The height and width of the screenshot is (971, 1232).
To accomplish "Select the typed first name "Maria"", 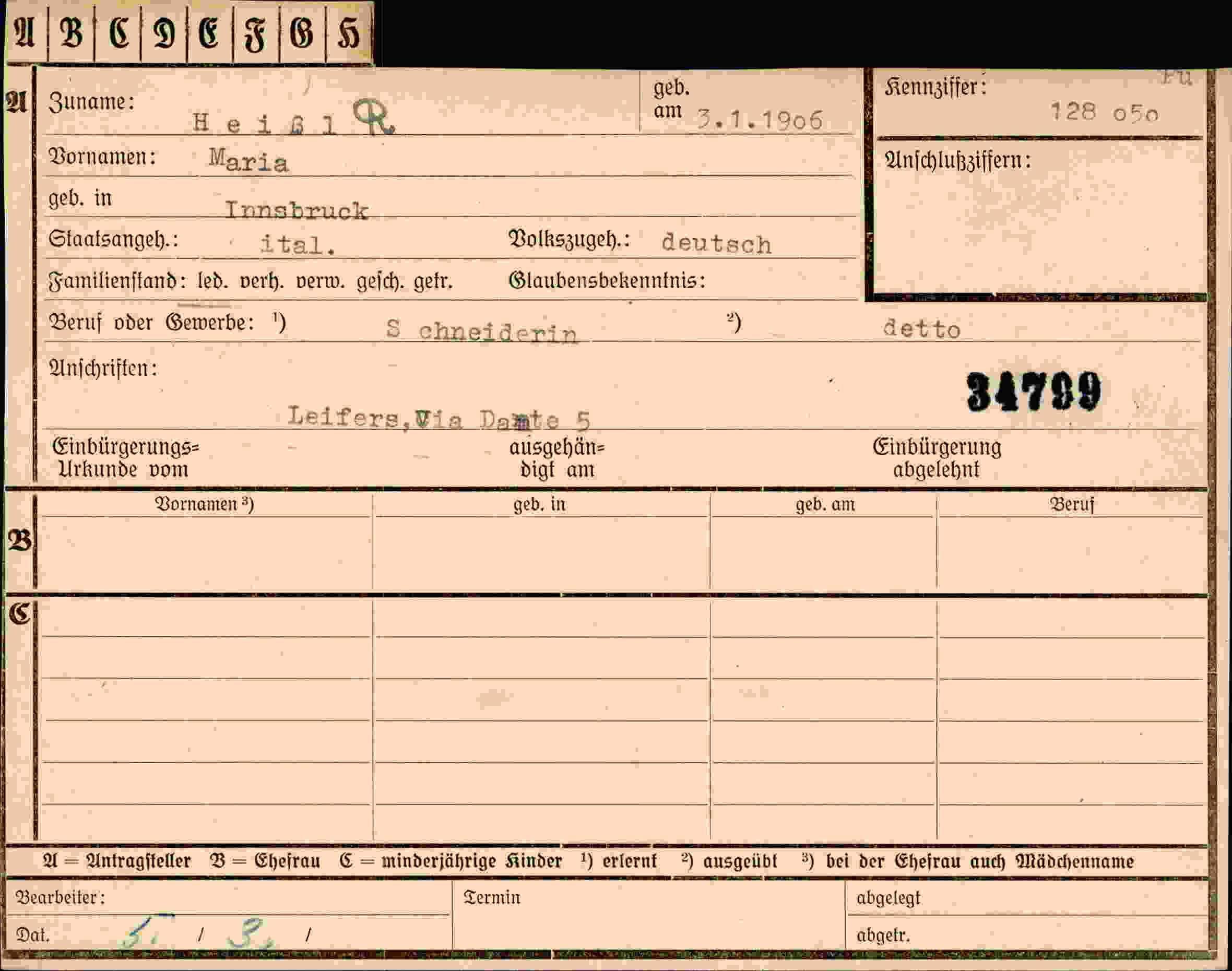I will [248, 160].
